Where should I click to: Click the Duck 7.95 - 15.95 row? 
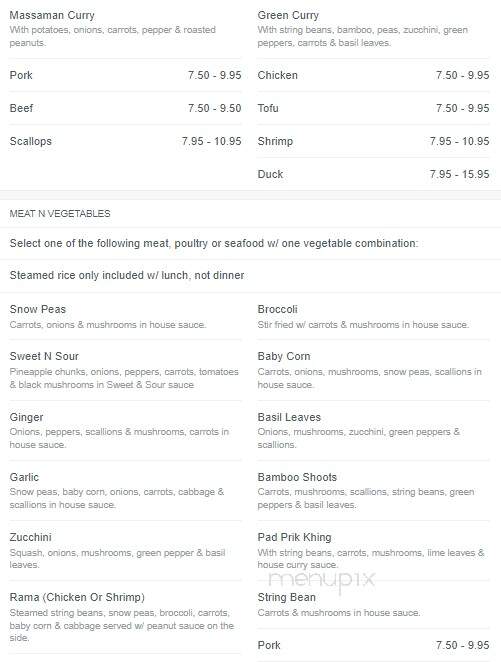click(374, 174)
